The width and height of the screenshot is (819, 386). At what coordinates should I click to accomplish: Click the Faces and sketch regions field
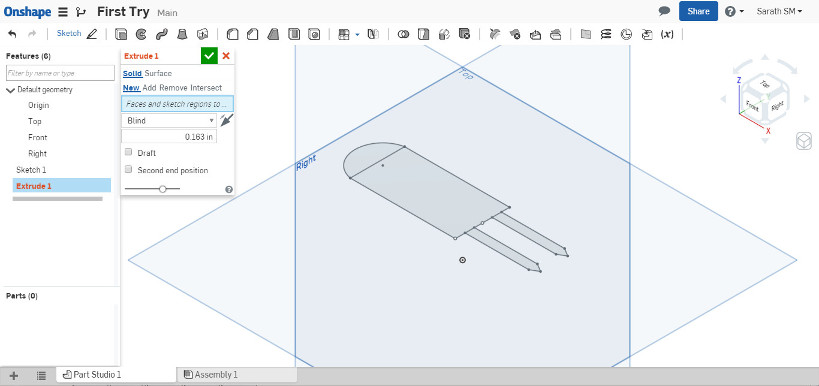(177, 104)
